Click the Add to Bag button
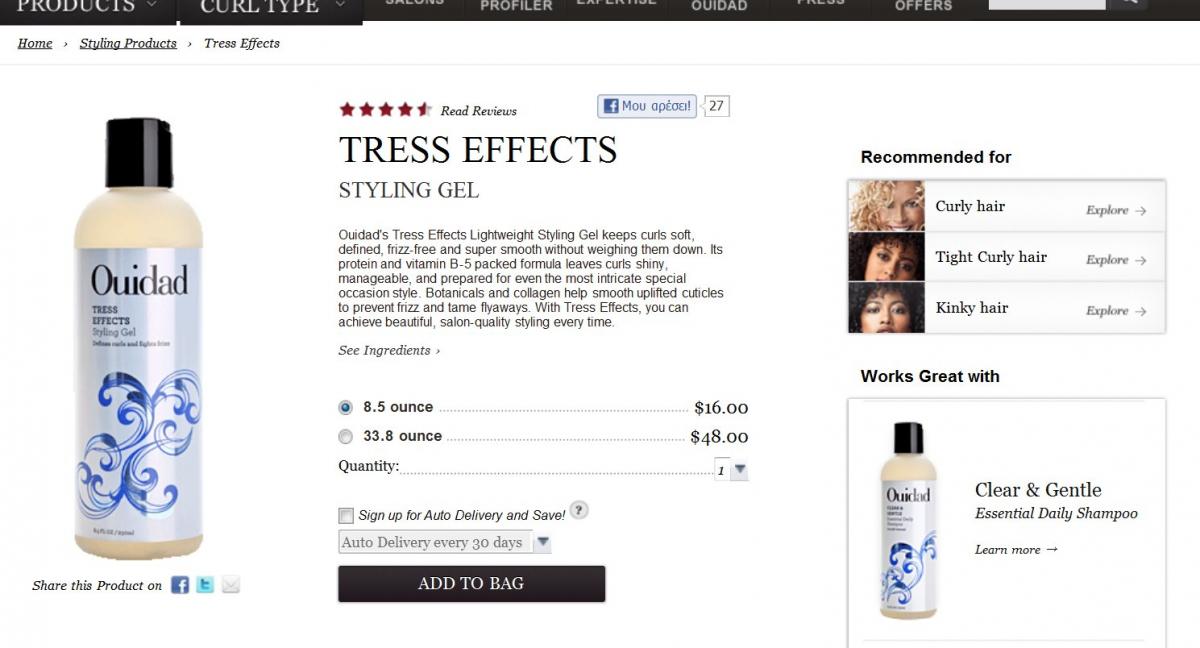 (x=471, y=584)
